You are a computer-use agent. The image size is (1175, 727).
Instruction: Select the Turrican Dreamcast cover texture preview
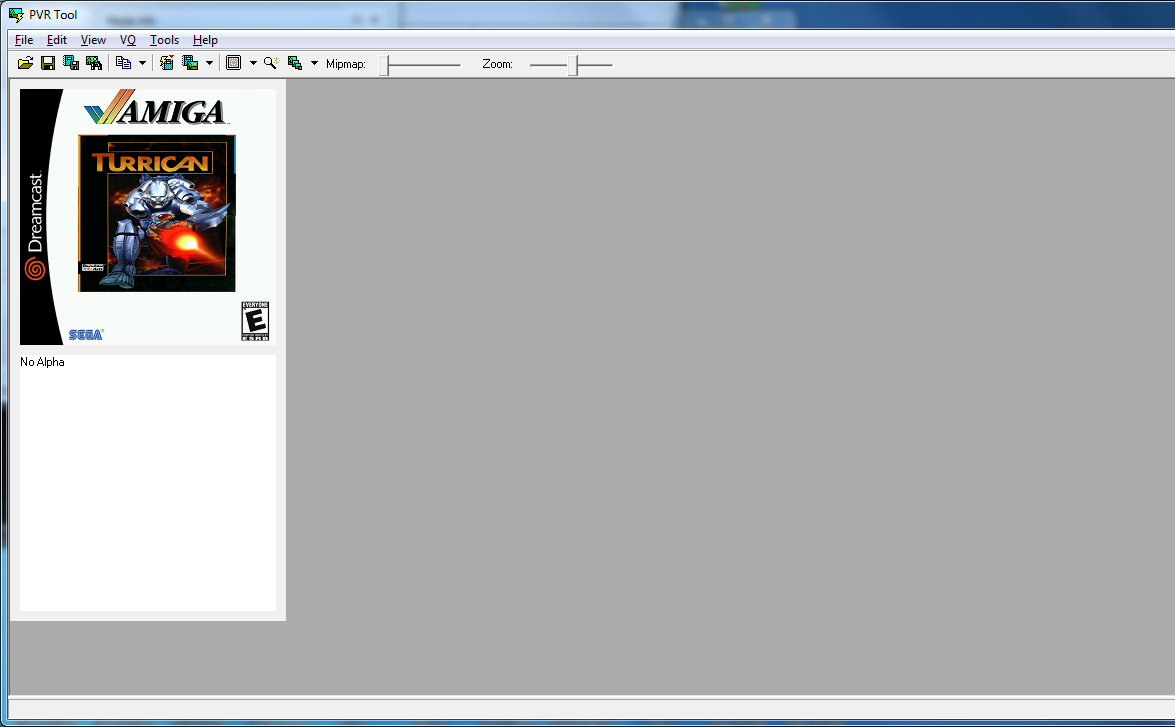coord(148,217)
